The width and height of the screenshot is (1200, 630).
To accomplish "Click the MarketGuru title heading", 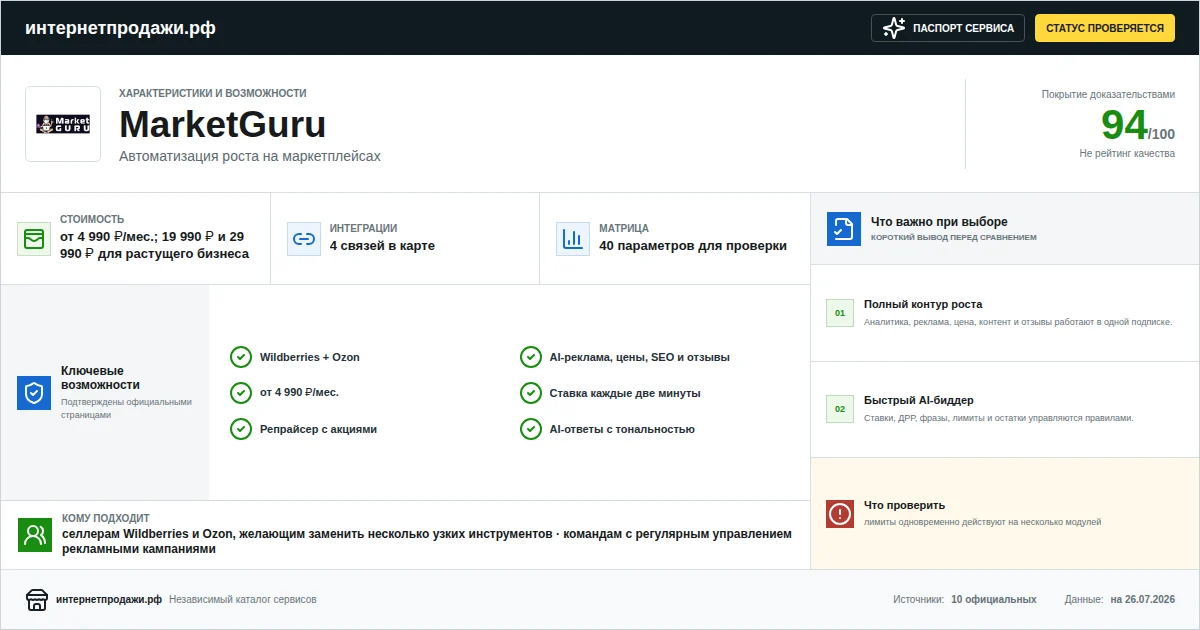I will coord(223,125).
